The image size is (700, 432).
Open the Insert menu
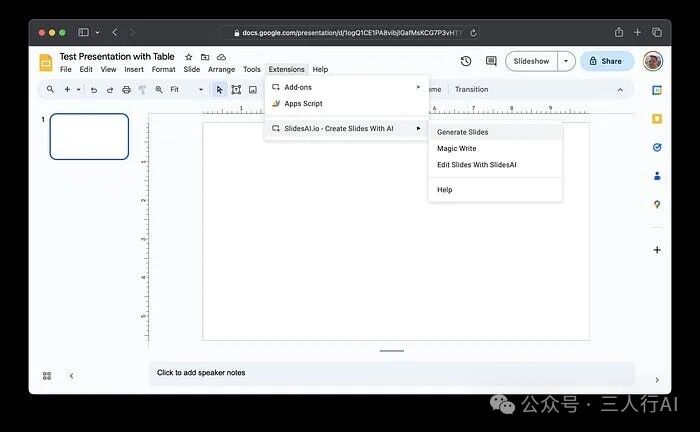point(134,69)
